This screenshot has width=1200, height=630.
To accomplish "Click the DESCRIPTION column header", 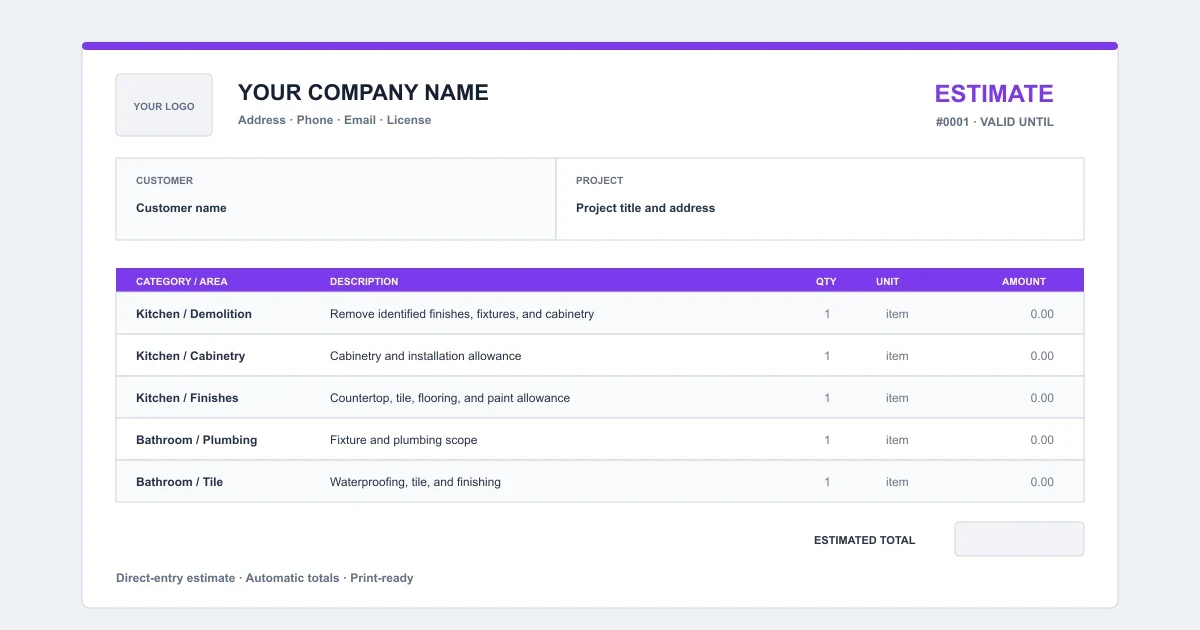I will pos(364,282).
